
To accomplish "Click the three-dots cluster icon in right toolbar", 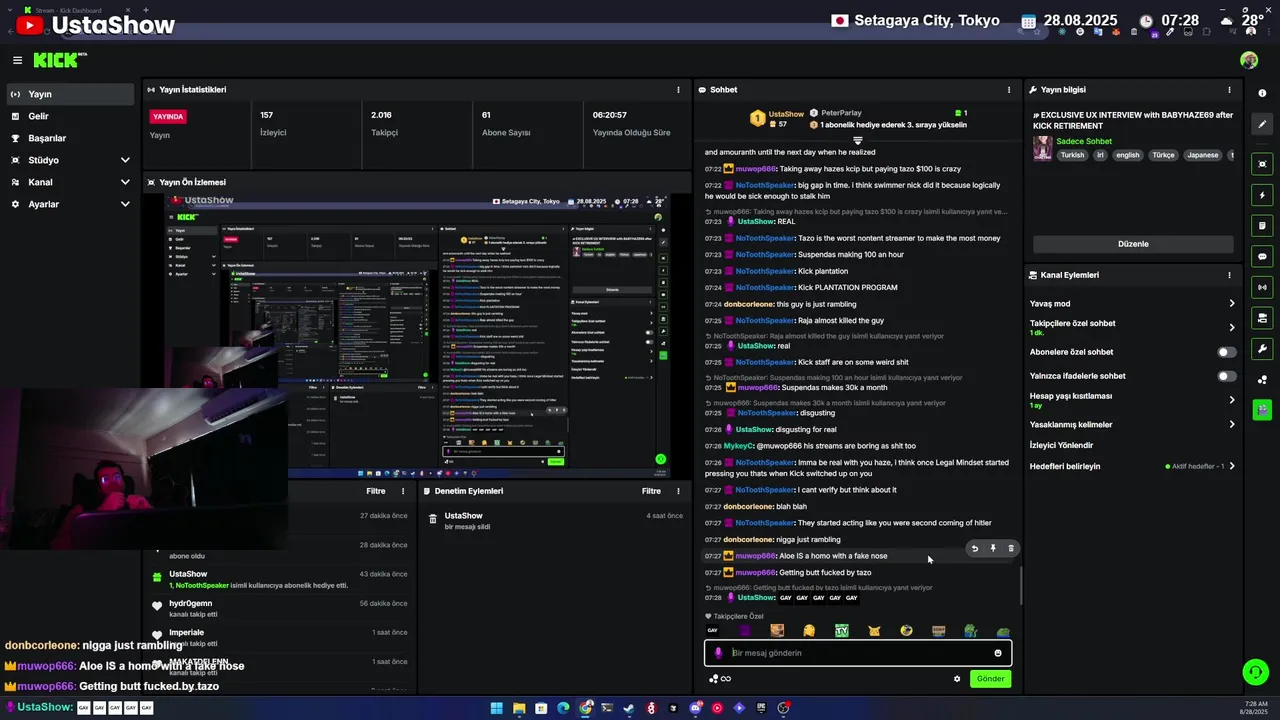I will coord(1262,380).
